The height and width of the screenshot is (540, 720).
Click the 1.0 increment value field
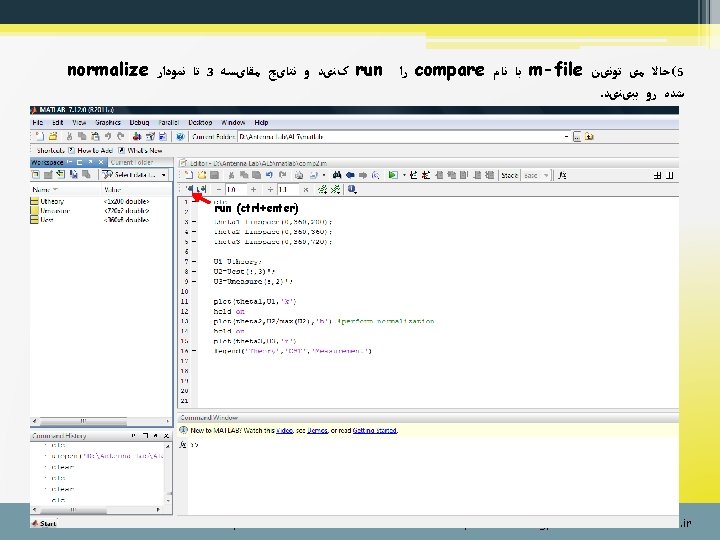pyautogui.click(x=236, y=189)
